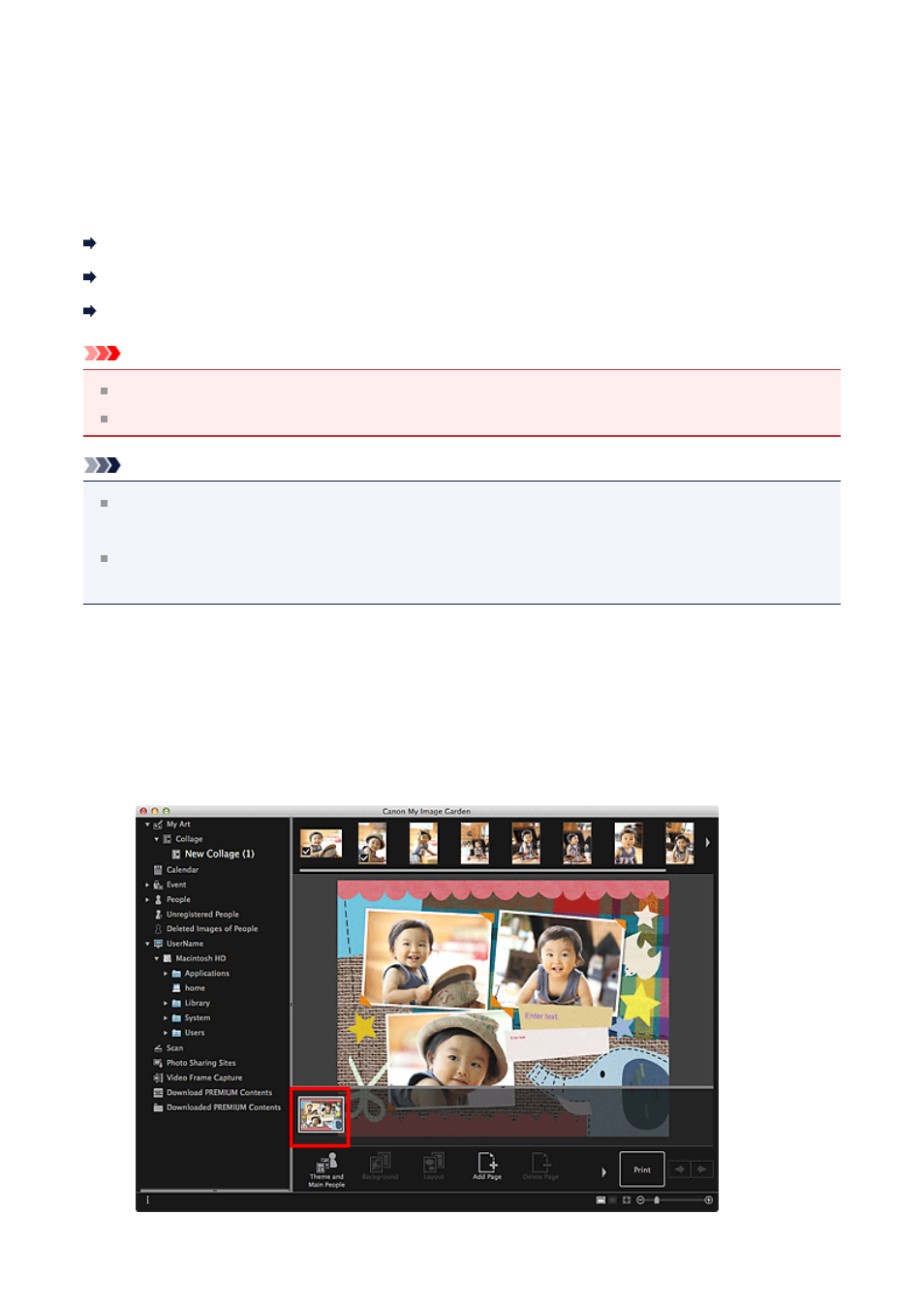Uncheck the first photo thumbnail checkbox
Viewport: 924px width, 1308px height.
coord(306,852)
